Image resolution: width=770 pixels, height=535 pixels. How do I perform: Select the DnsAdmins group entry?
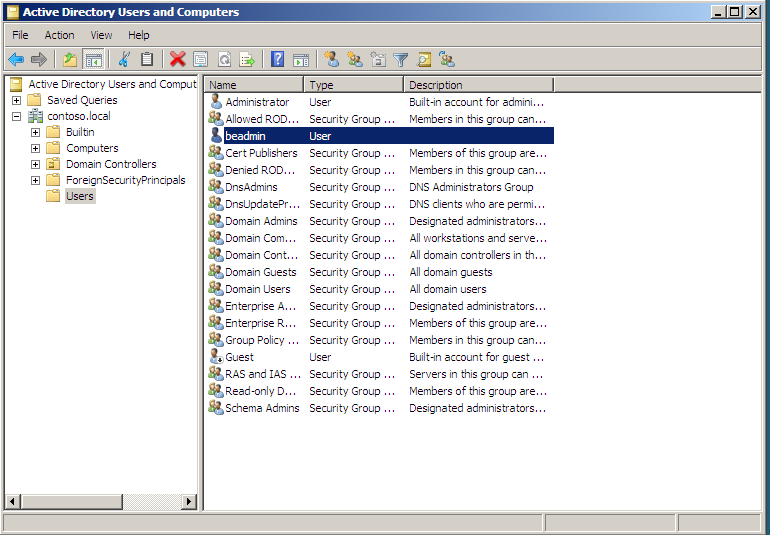click(251, 187)
